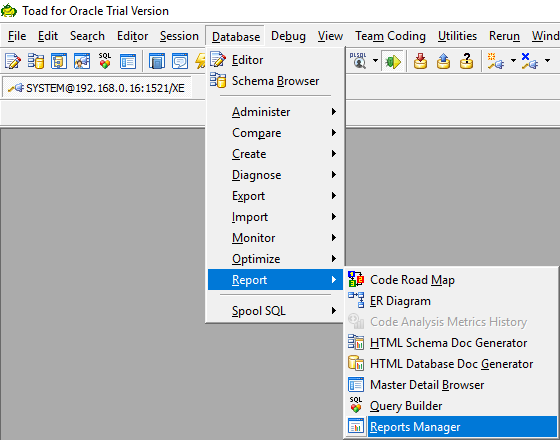
Task: Click the New Connection plug icon
Action: 495,61
